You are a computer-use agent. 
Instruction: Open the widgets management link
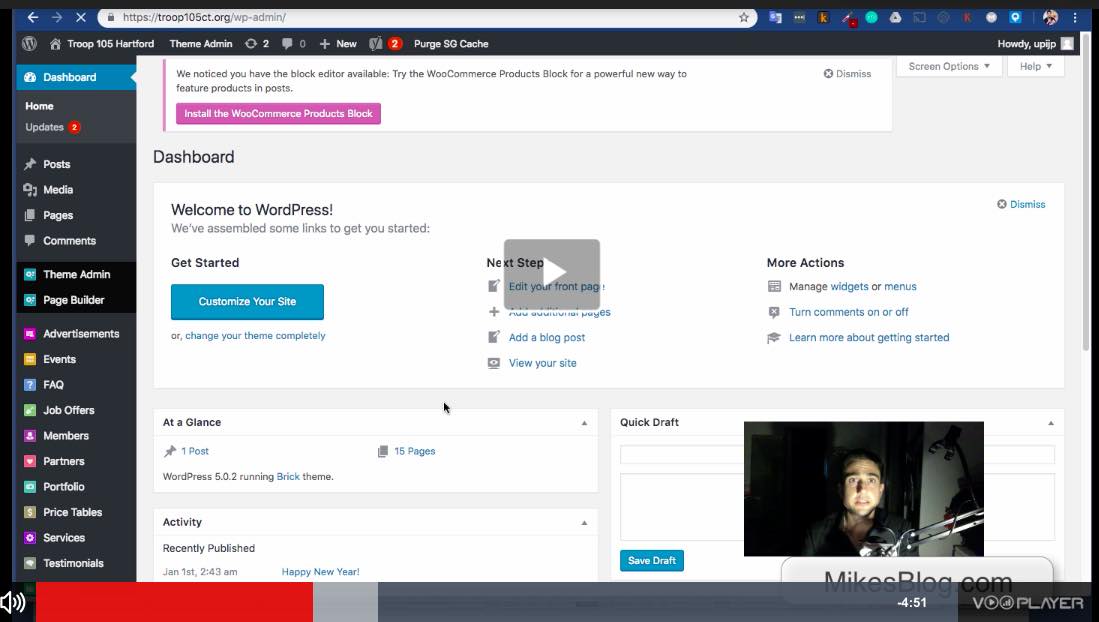click(849, 286)
